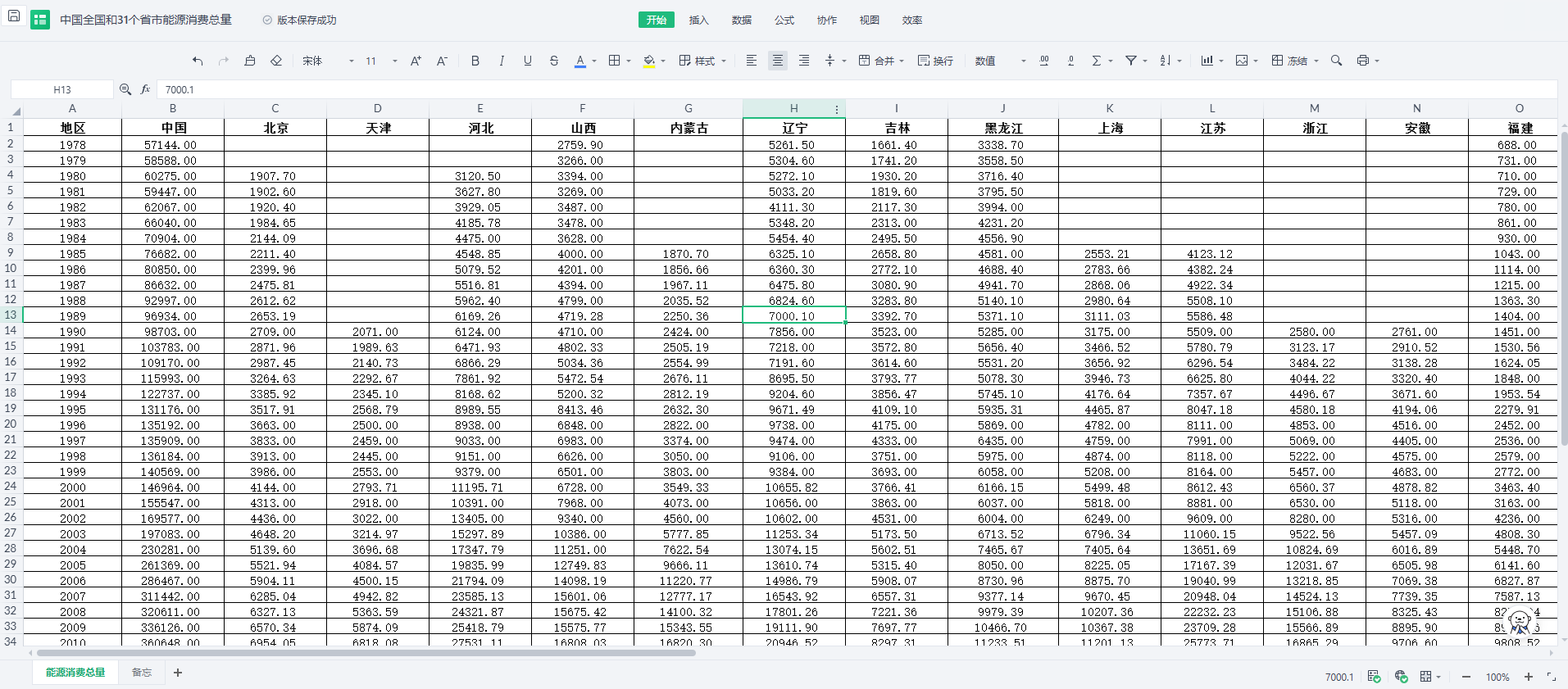Open the 效率 tab
This screenshot has height=689, width=1568.
912,20
